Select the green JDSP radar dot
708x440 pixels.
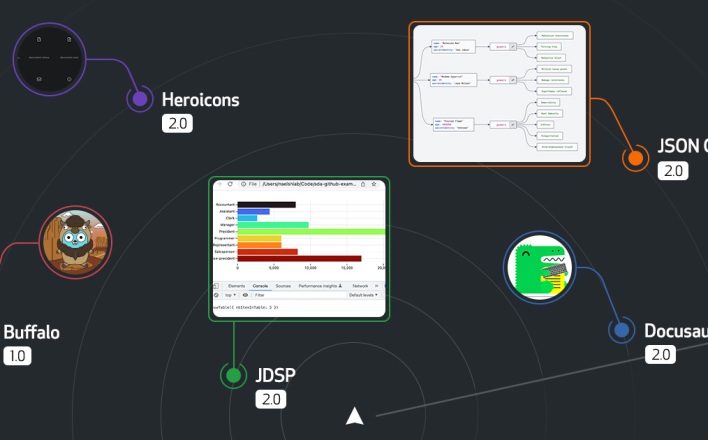click(233, 375)
